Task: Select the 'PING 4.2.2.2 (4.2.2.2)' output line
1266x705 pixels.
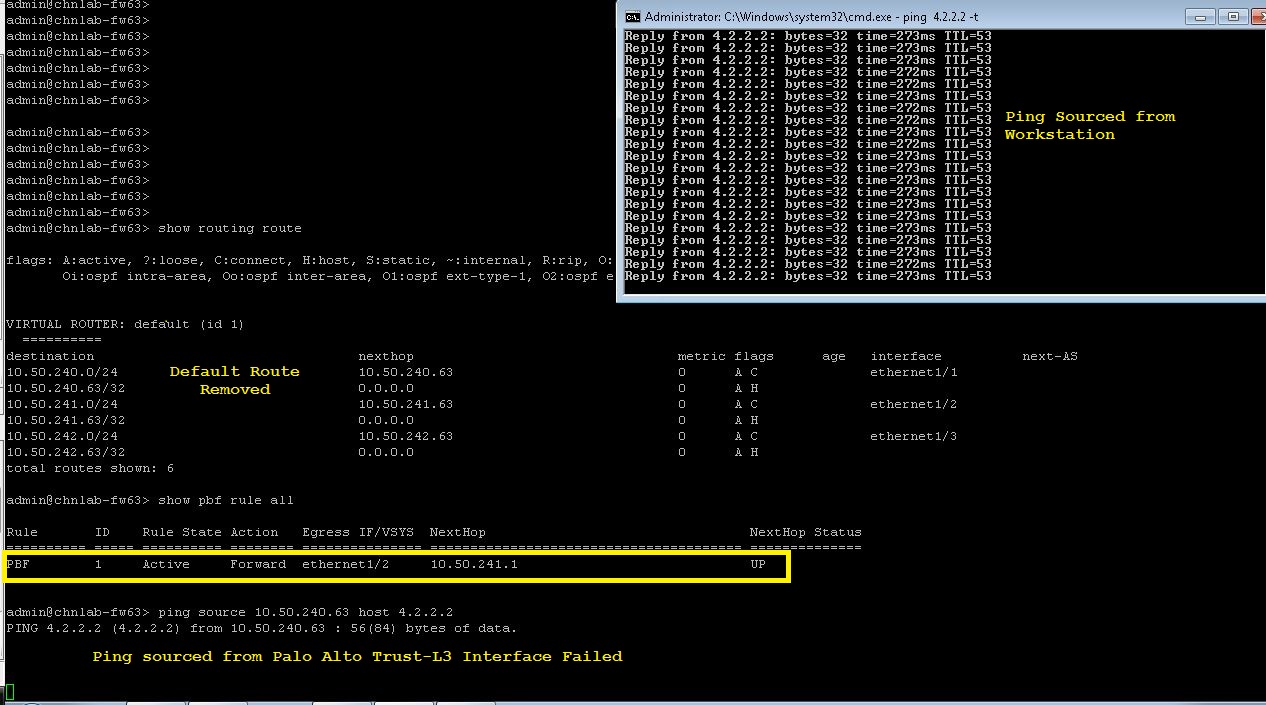Action: (x=262, y=628)
